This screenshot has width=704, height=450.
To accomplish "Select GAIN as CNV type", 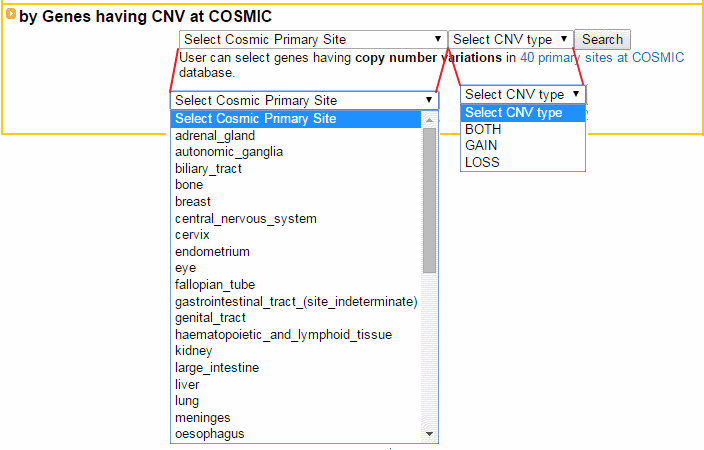I will coord(523,146).
